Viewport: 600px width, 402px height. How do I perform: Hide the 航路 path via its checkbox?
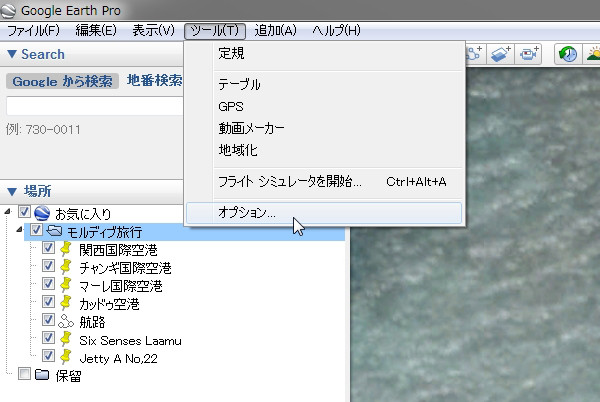pyautogui.click(x=48, y=319)
